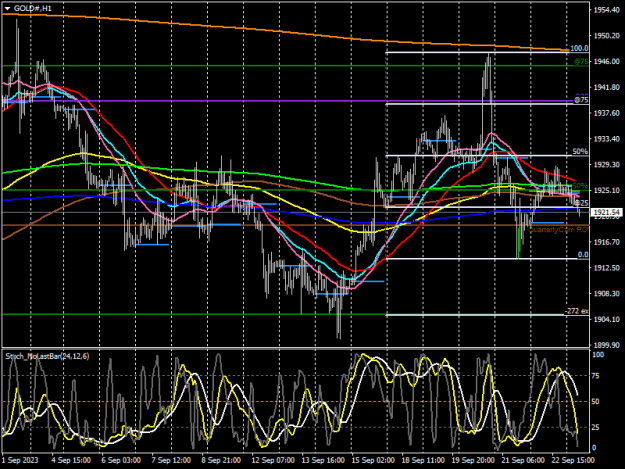The width and height of the screenshot is (625, 469).
Task: Click the 4 Sep 15:00 time label
Action: pos(71,460)
